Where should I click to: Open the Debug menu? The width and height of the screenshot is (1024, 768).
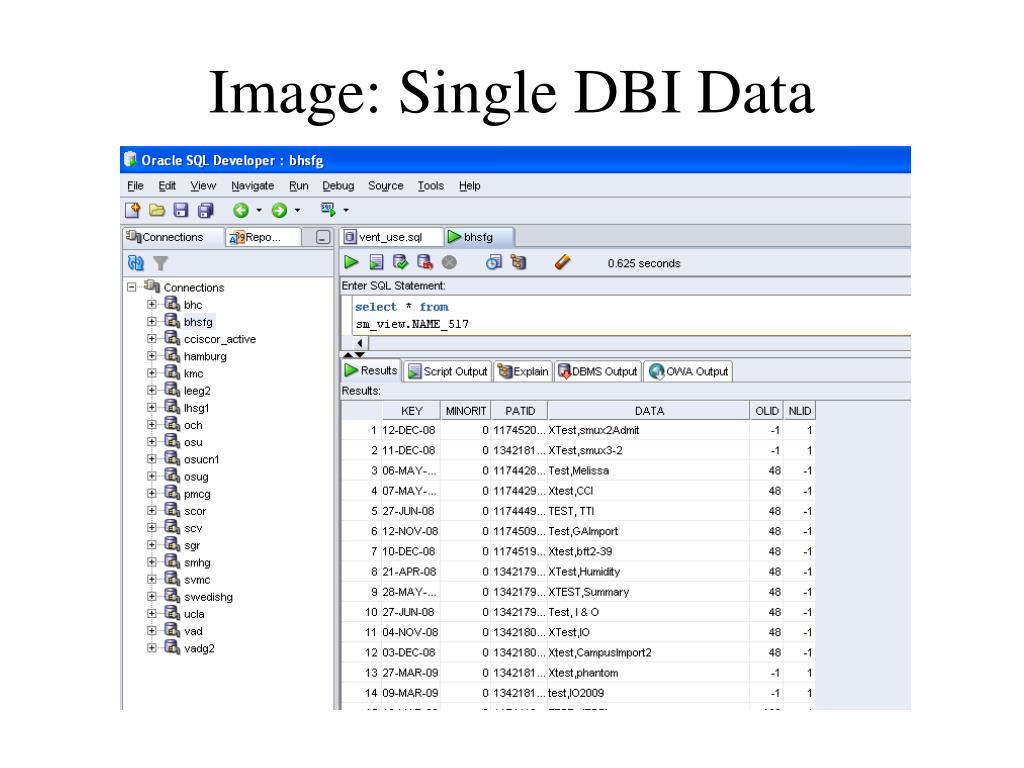(338, 185)
